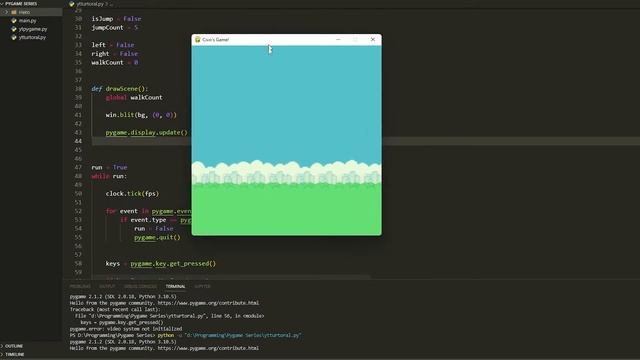Switch to the DEBUG CONSOLE tab

point(140,287)
